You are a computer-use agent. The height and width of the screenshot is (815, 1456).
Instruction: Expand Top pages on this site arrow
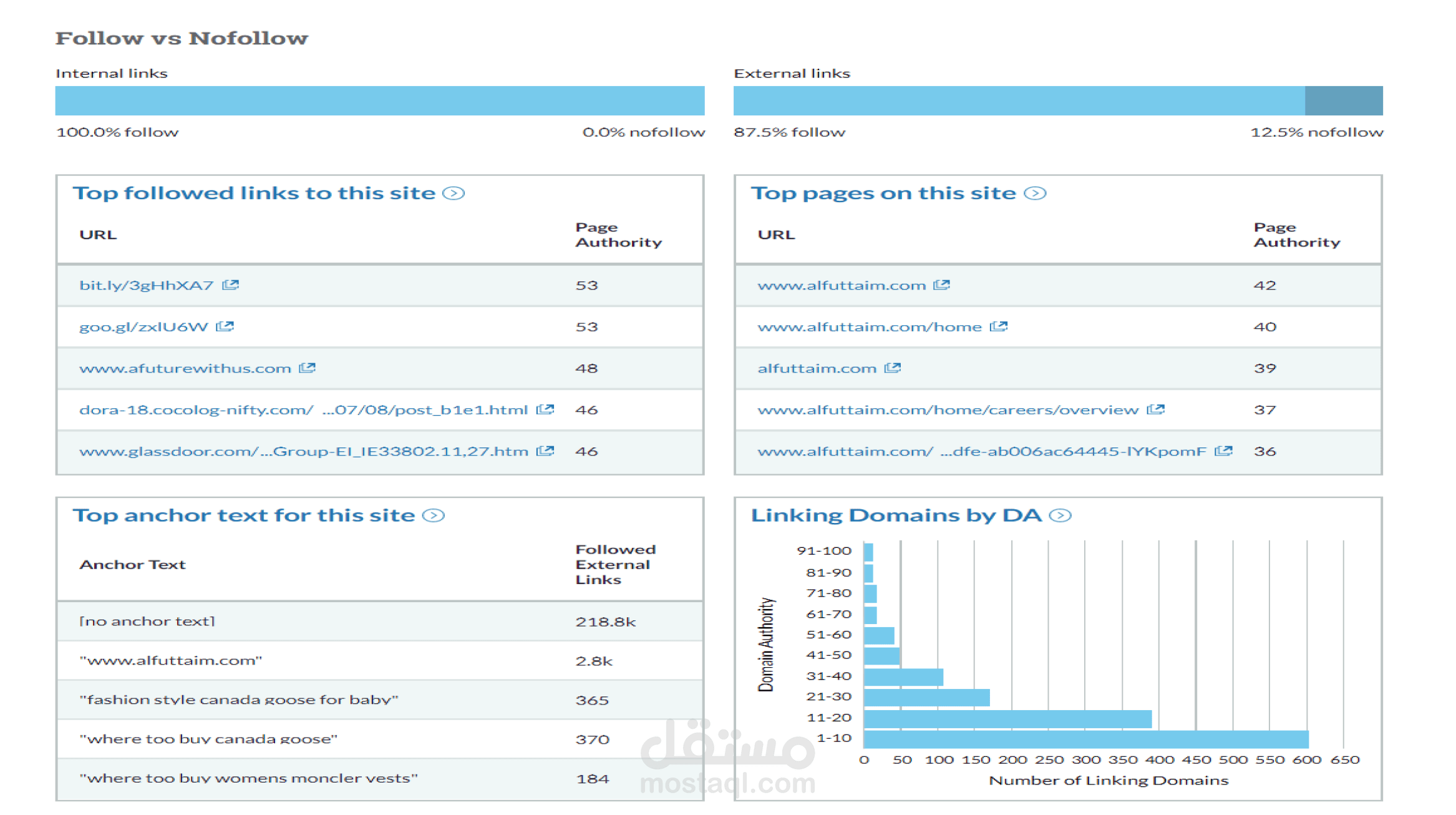pyautogui.click(x=1035, y=193)
